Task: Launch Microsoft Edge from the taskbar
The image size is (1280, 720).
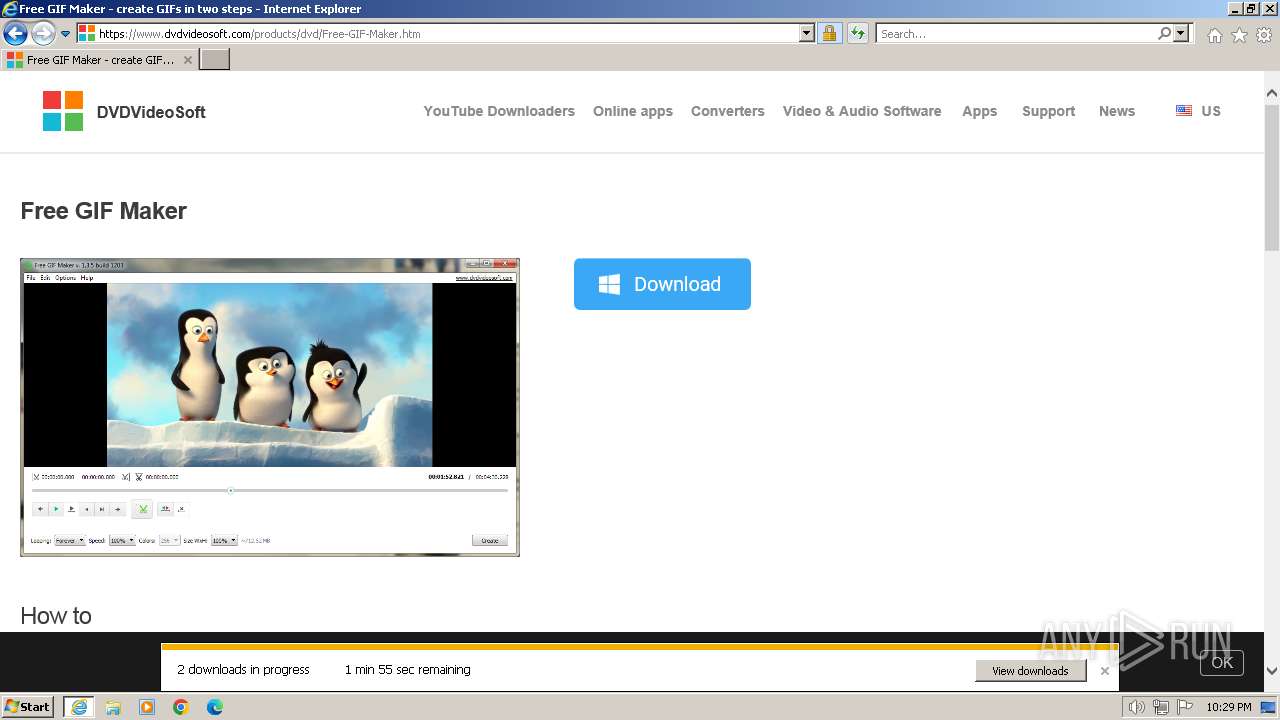Action: 215,707
